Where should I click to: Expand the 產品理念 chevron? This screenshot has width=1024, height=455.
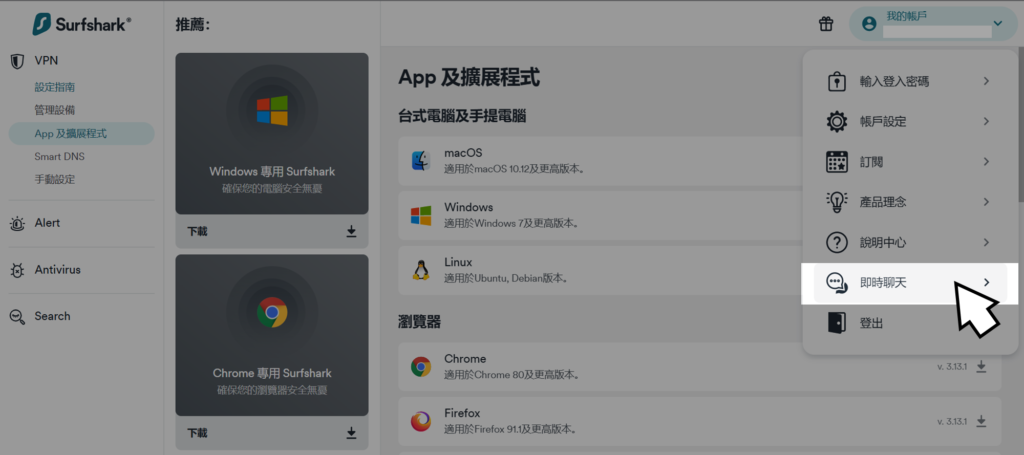tap(986, 202)
